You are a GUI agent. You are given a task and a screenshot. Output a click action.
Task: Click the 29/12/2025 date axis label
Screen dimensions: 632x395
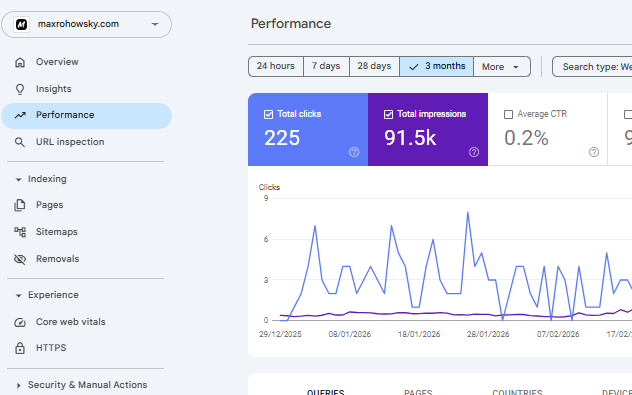(280, 334)
